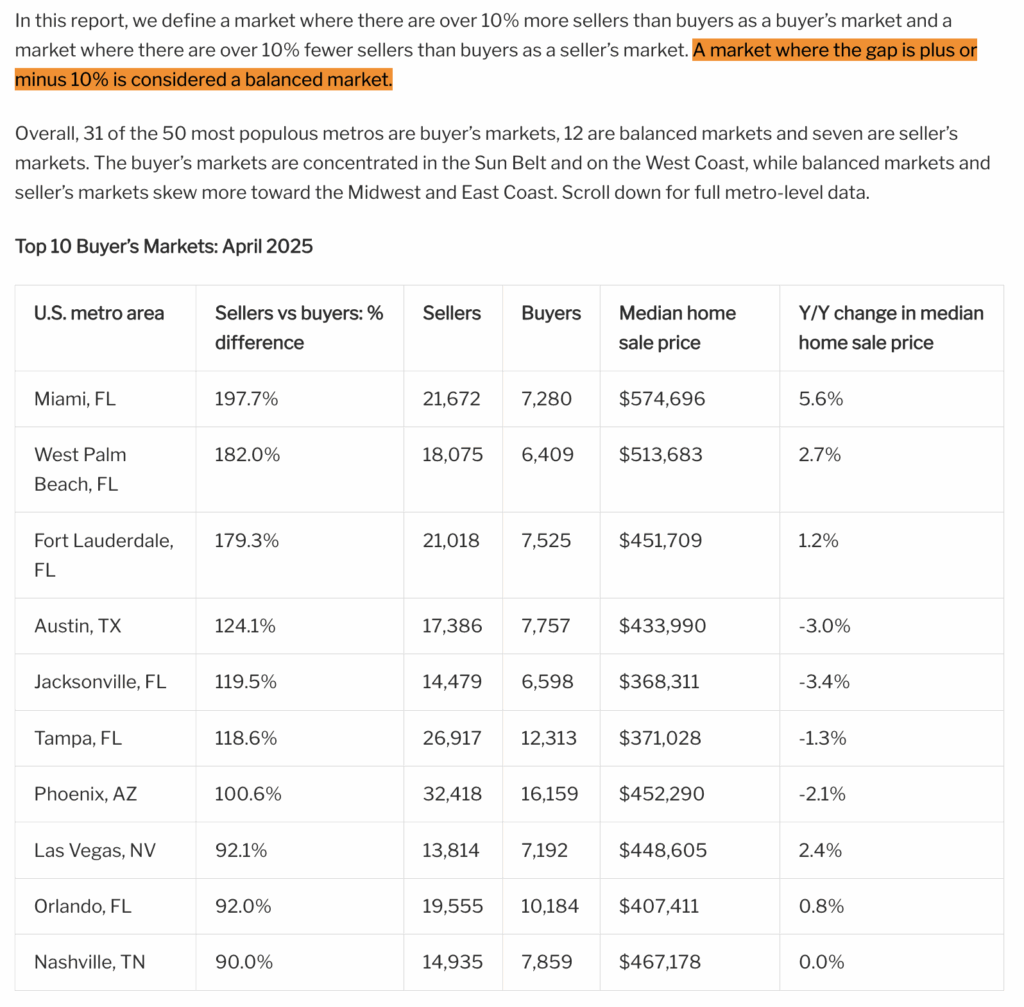Click Miami's 197.7% difference value
Image resolution: width=1024 pixels, height=1007 pixels.
[246, 399]
